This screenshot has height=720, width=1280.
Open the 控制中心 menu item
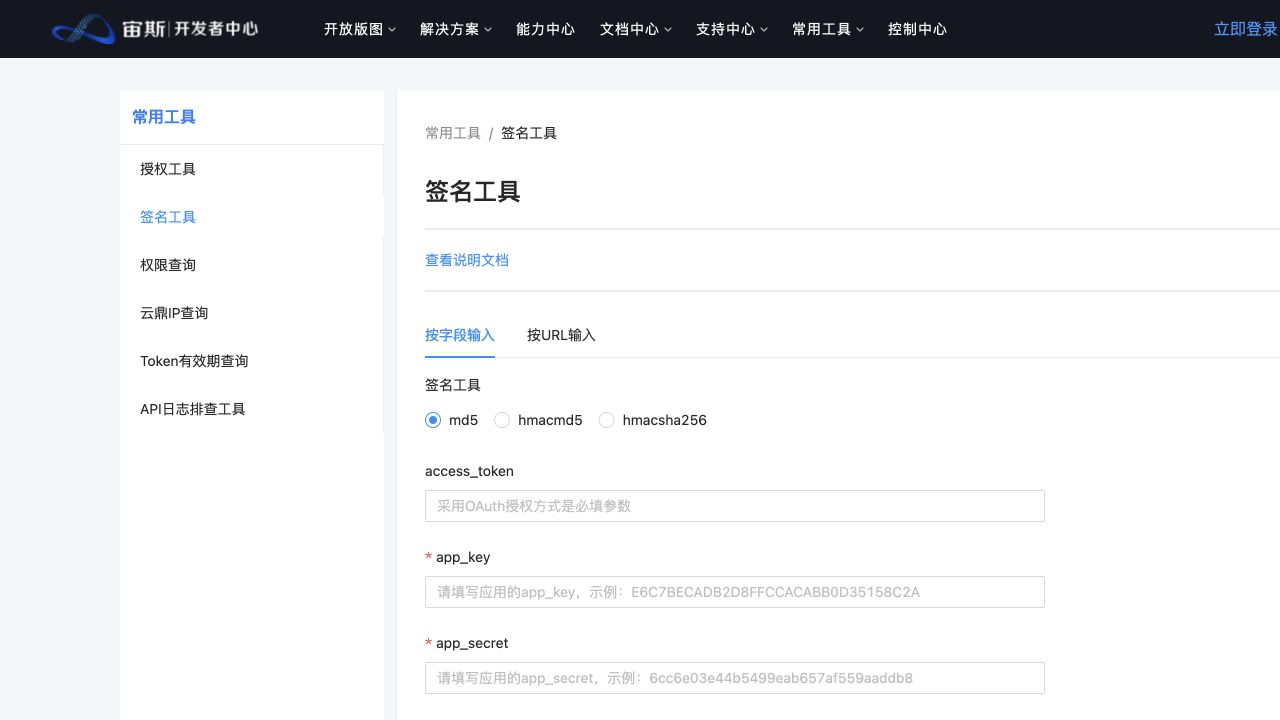click(918, 29)
